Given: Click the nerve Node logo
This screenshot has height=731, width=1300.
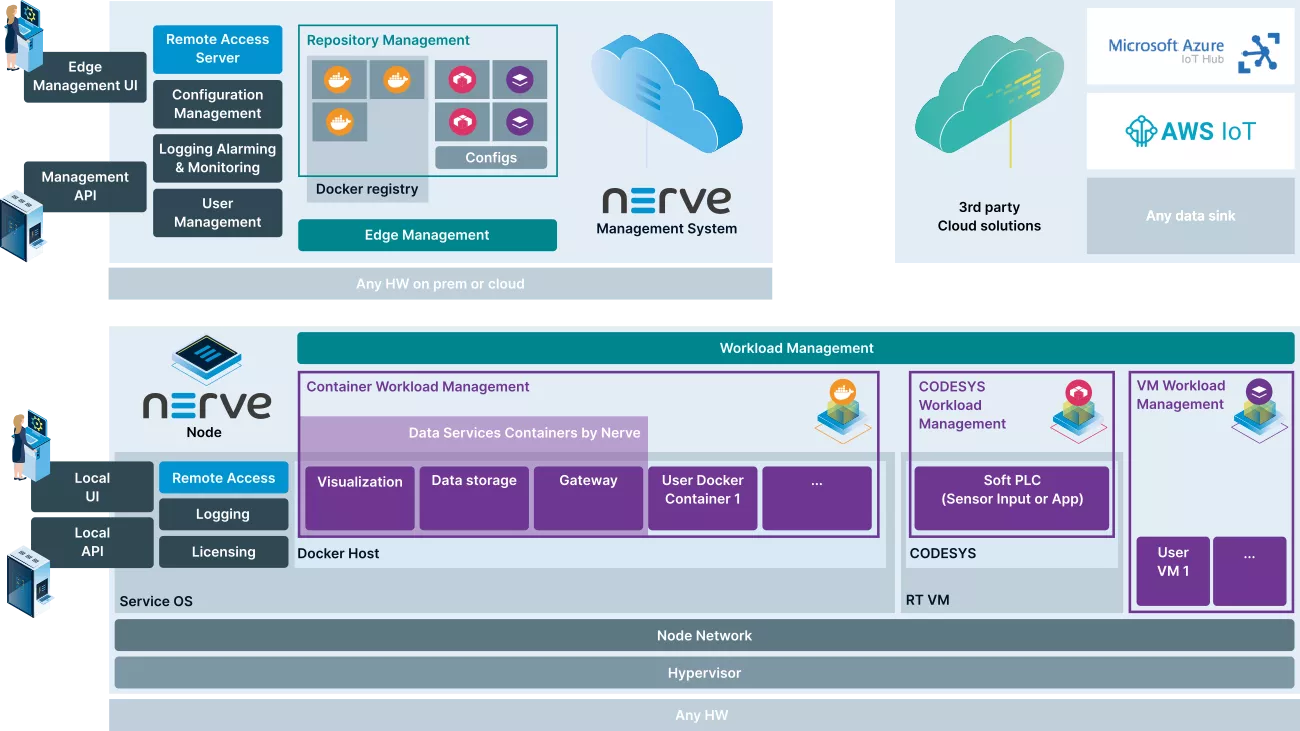Looking at the screenshot, I should [x=206, y=403].
